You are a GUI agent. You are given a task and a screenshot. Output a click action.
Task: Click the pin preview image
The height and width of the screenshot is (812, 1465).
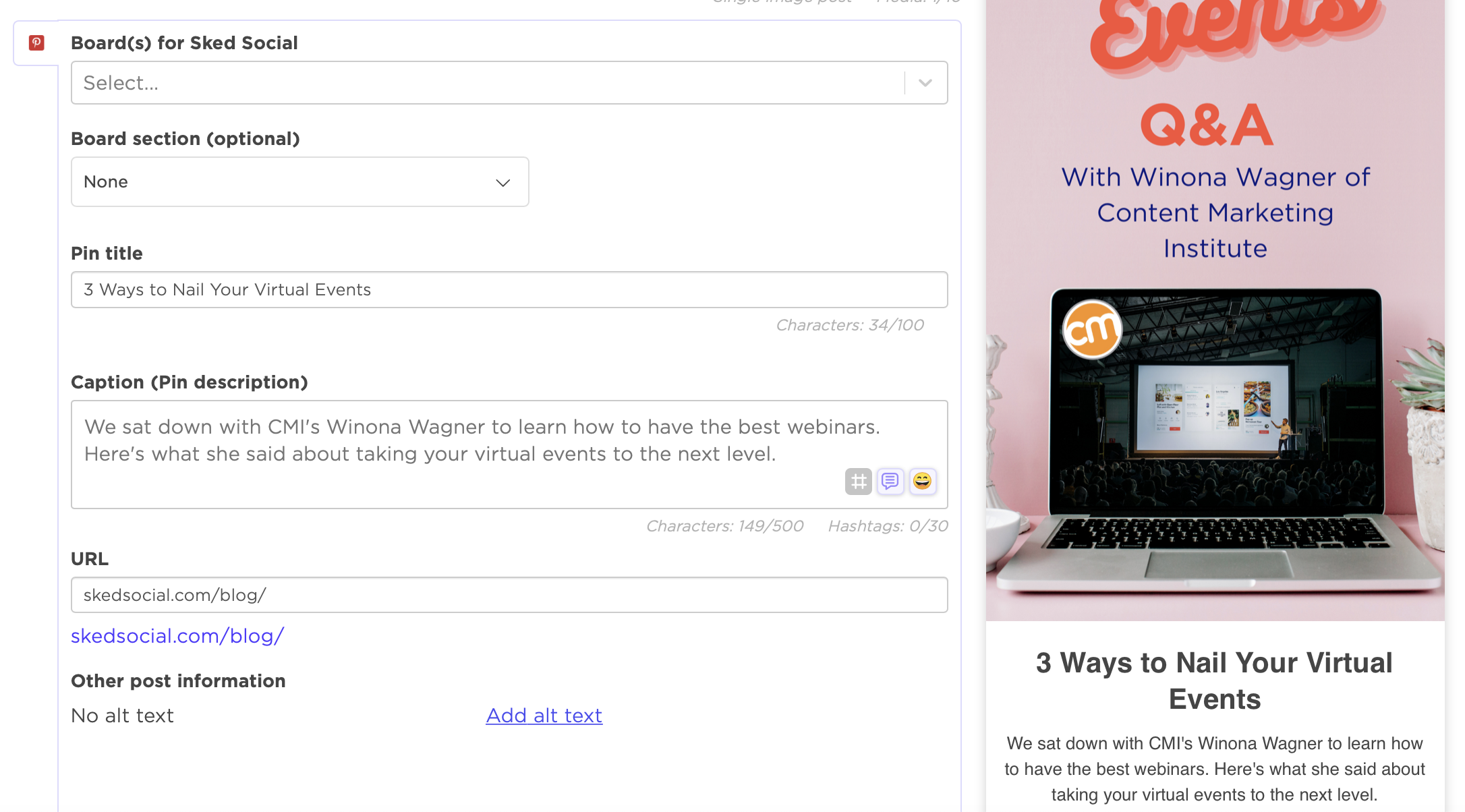pyautogui.click(x=1215, y=310)
